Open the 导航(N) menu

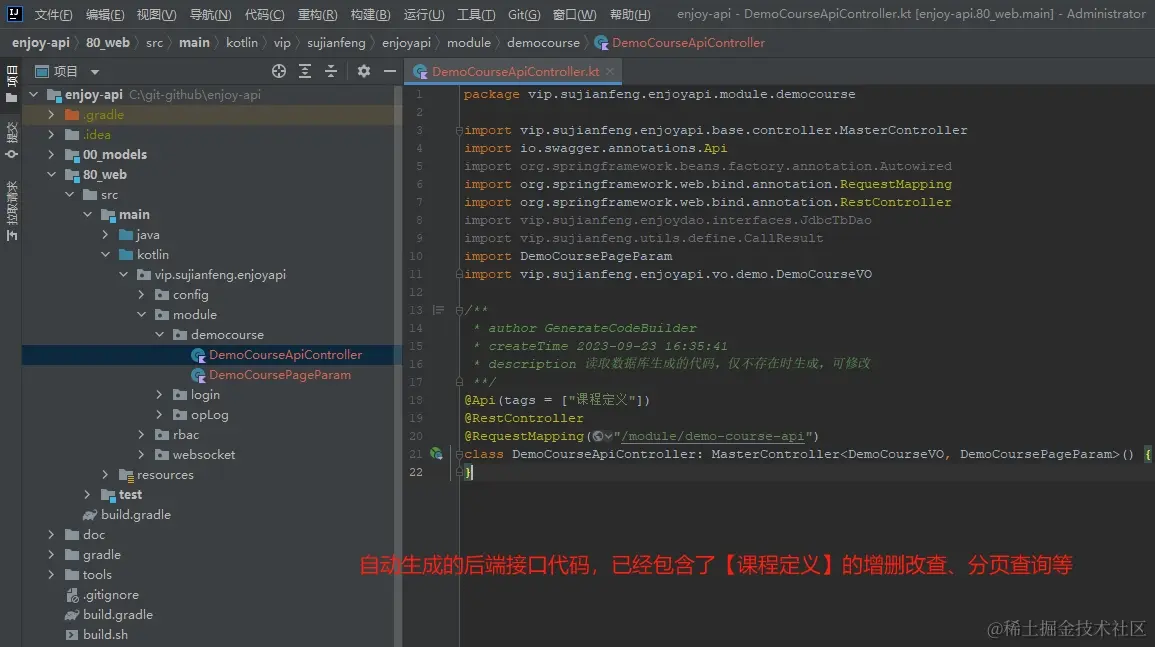point(210,14)
